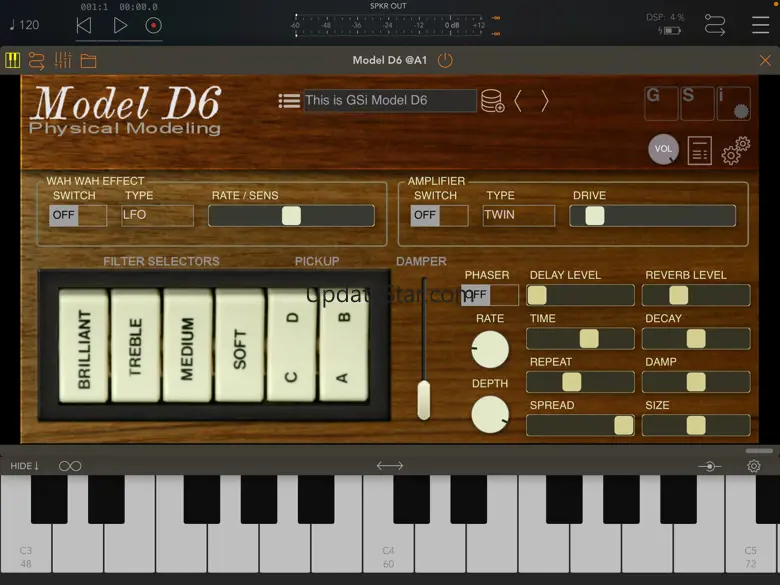
Task: Save preset with the database plus icon
Action: click(492, 101)
